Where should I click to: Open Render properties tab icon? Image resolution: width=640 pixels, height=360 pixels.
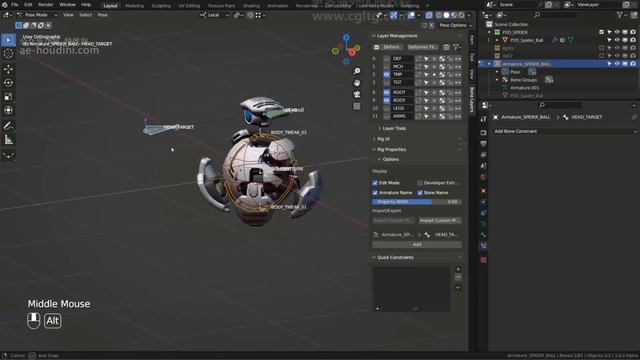coord(483,133)
